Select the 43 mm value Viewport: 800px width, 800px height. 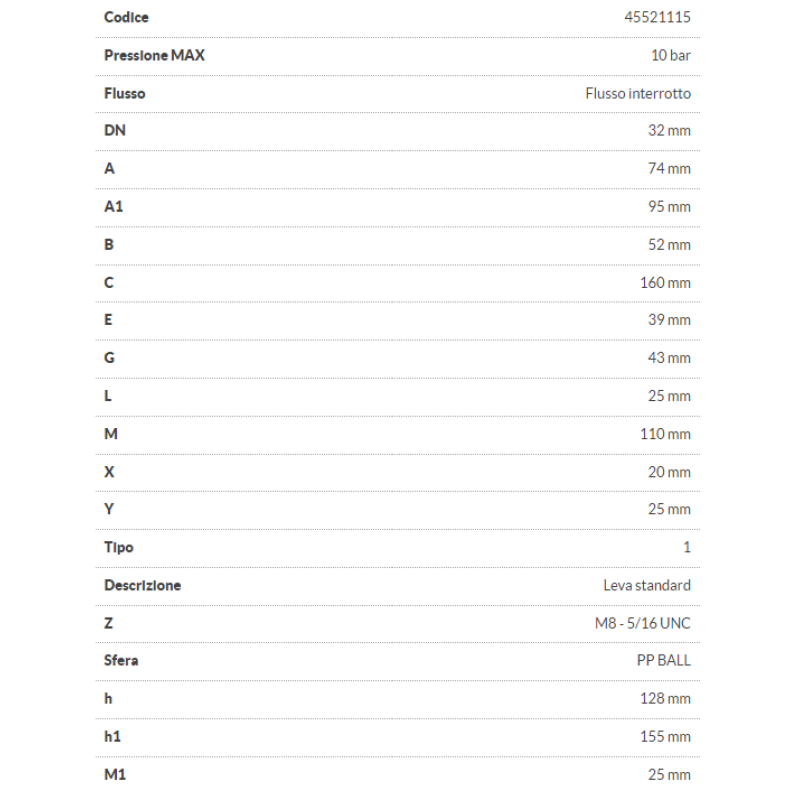tap(669, 358)
